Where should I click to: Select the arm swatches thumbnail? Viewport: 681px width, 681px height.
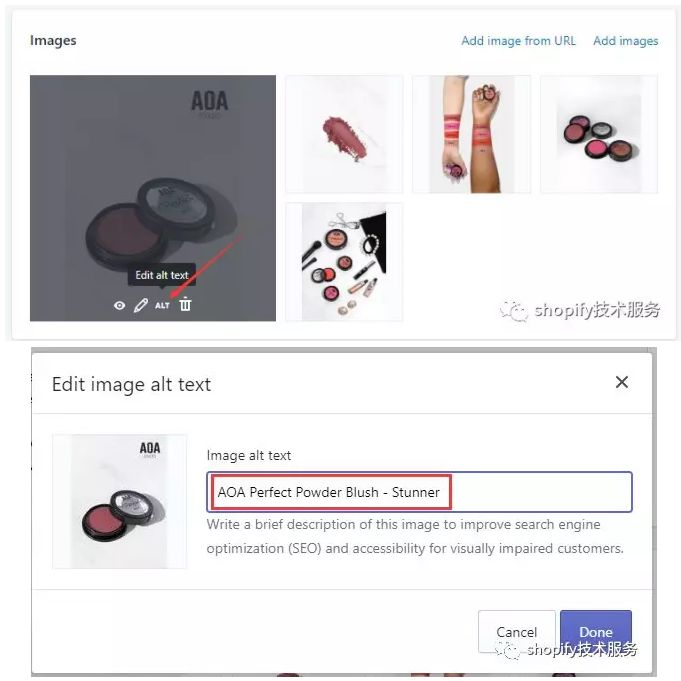tap(471, 134)
